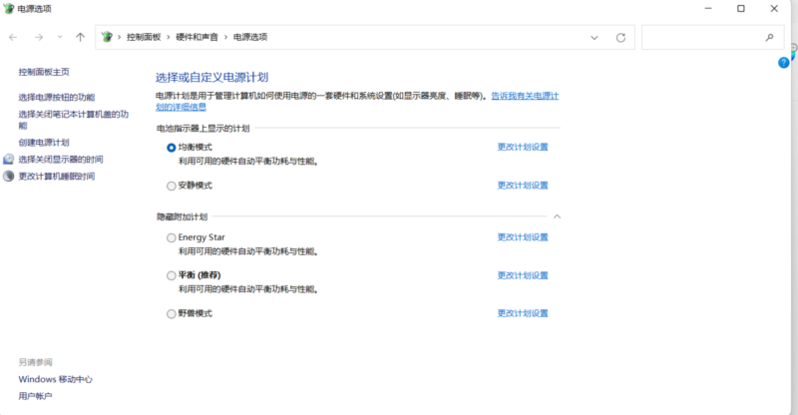Select the 野兽模式 power plan
Screen dimensions: 798x415
coord(171,313)
